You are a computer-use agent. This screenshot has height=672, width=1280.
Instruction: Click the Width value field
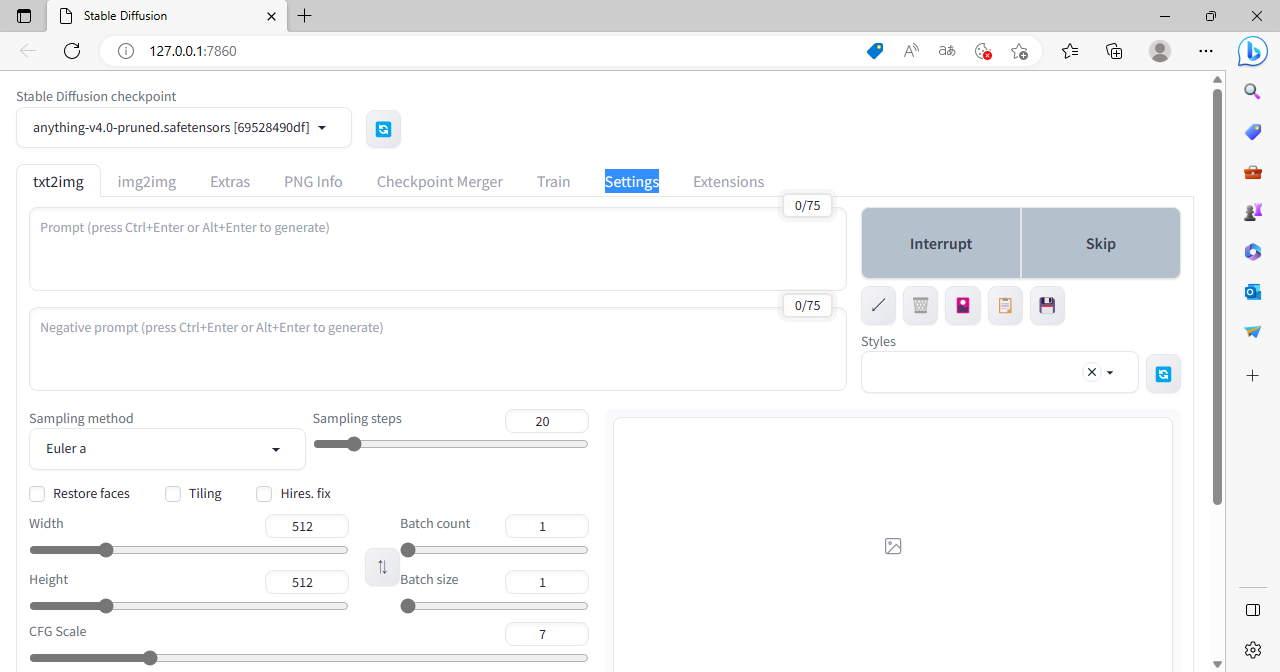click(x=307, y=526)
